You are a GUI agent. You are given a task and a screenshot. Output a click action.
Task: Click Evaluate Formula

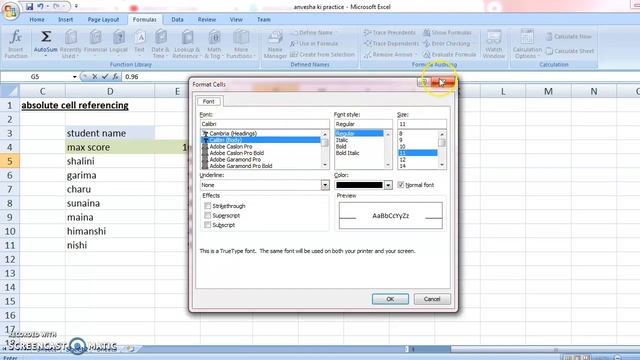tap(449, 54)
